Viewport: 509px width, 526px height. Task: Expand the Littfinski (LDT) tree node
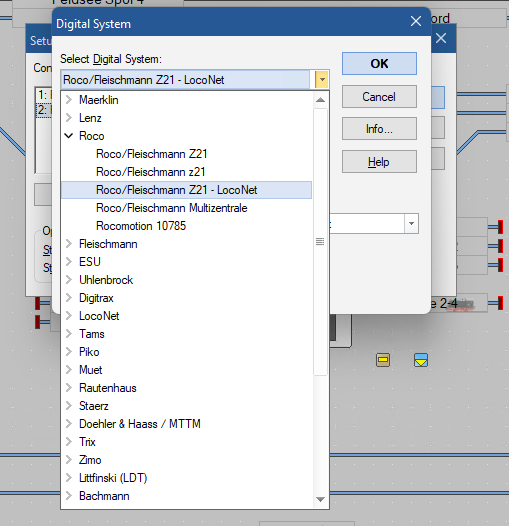(69, 478)
